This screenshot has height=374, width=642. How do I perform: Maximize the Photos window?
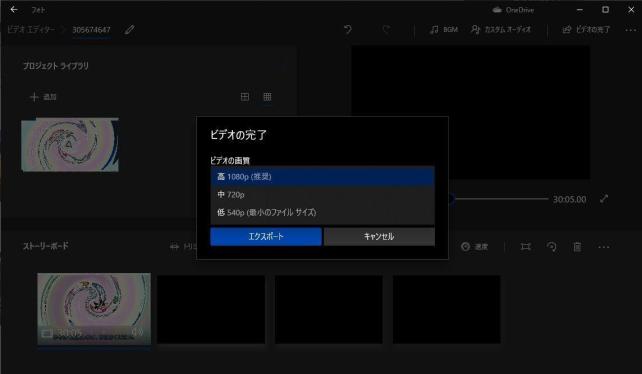(605, 9)
